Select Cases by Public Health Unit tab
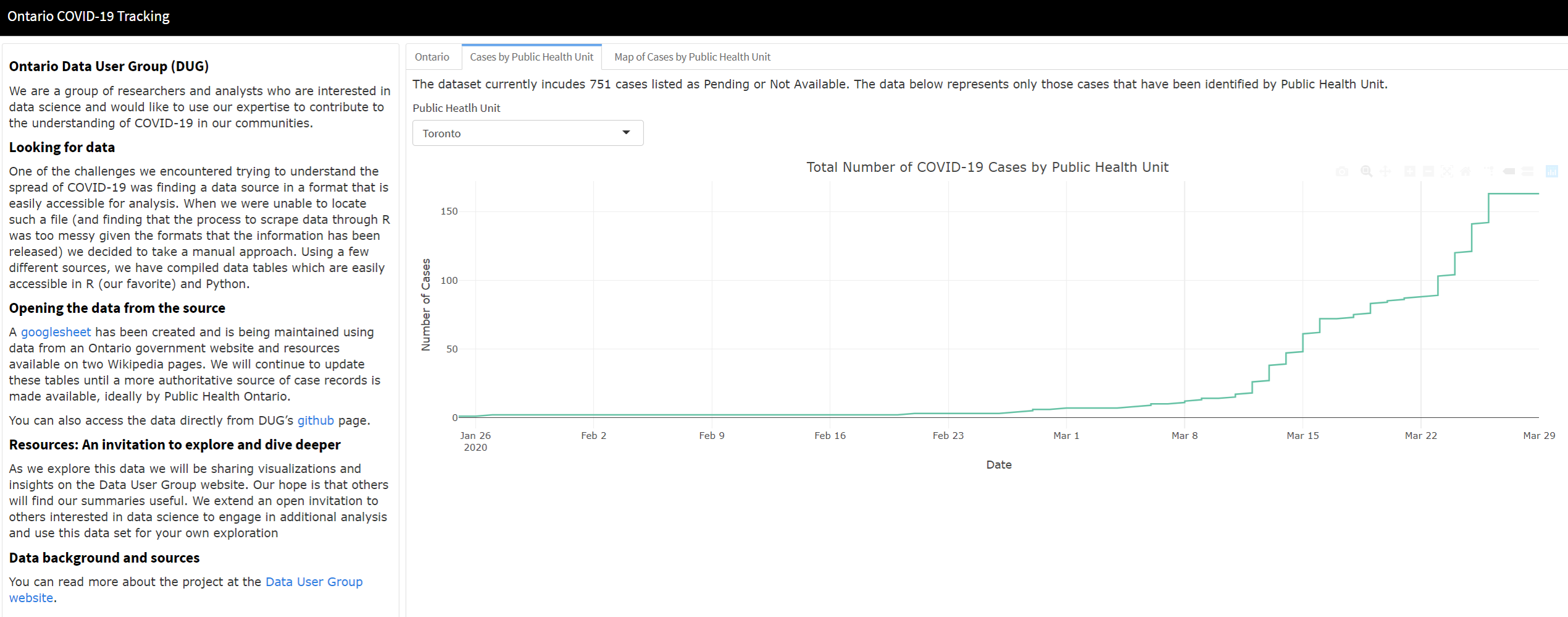 click(531, 57)
